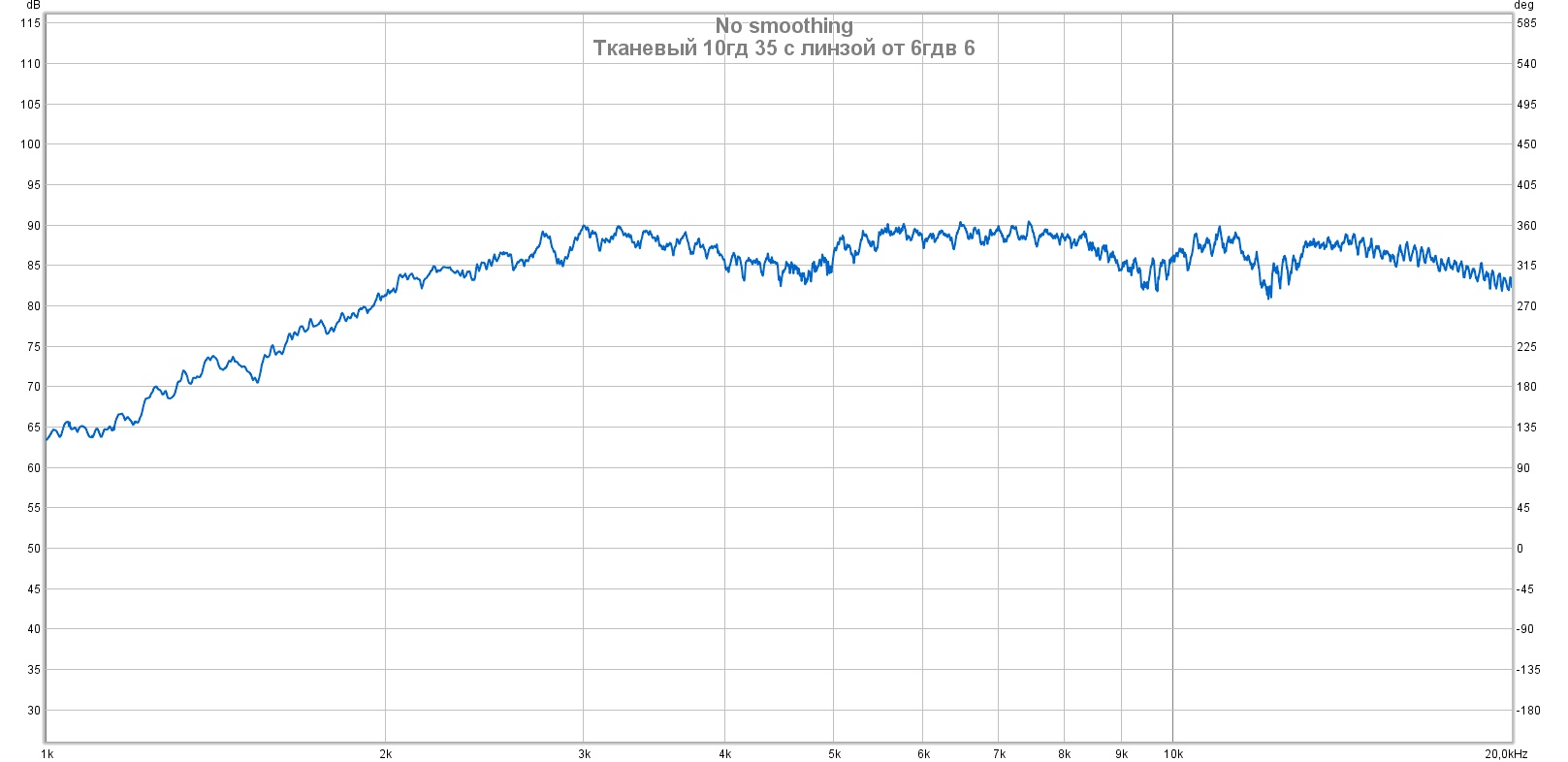Select the "7k" frequency axis label
The height and width of the screenshot is (762, 1568).
(x=999, y=754)
